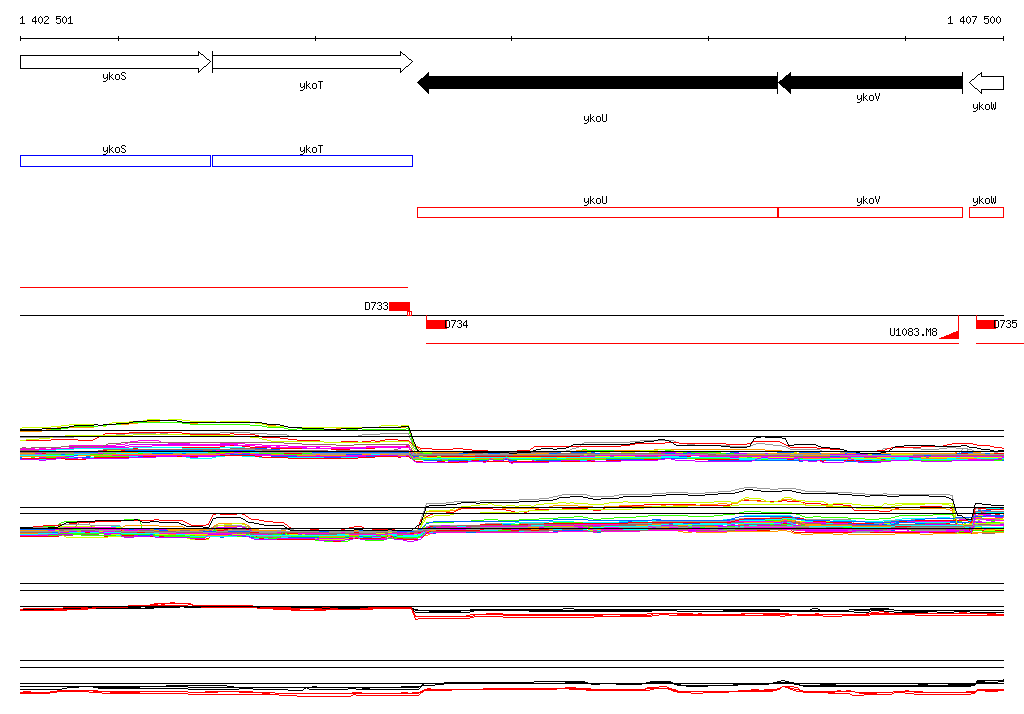Click the D734 text label

(456, 324)
